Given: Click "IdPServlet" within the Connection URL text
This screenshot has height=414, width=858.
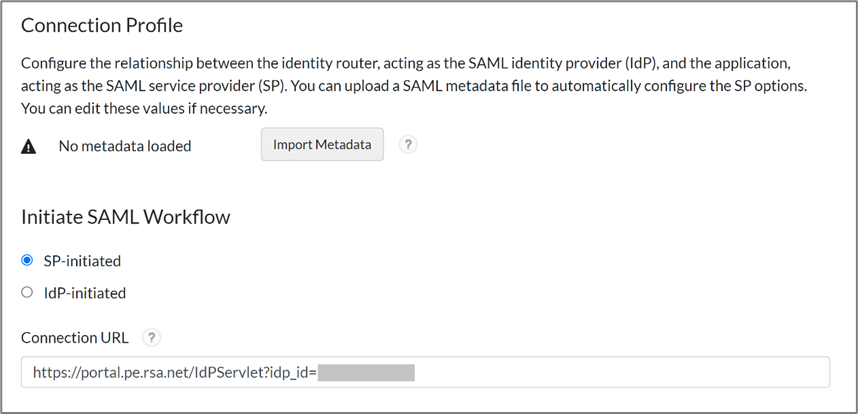Looking at the screenshot, I should 238,372.
